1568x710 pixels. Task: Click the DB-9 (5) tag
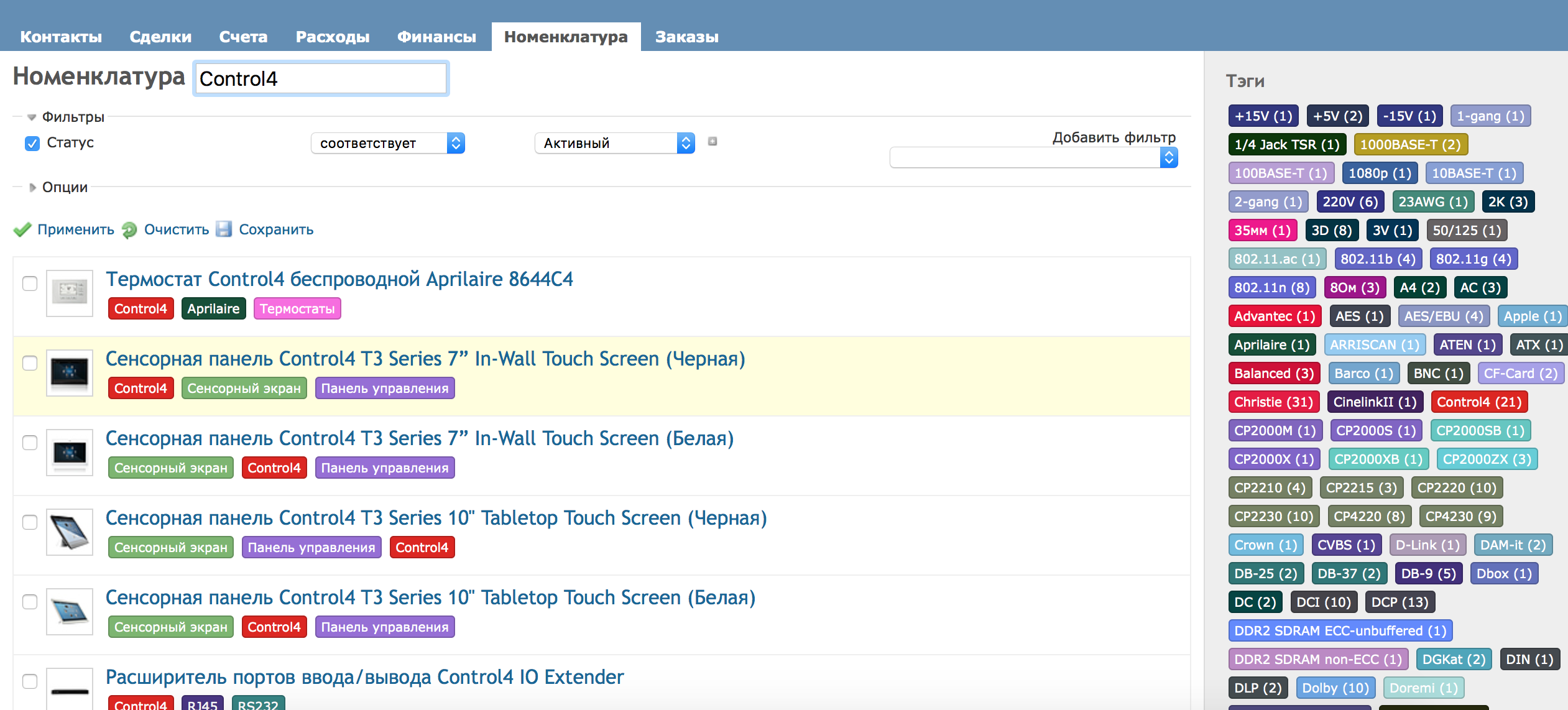[x=1429, y=574]
